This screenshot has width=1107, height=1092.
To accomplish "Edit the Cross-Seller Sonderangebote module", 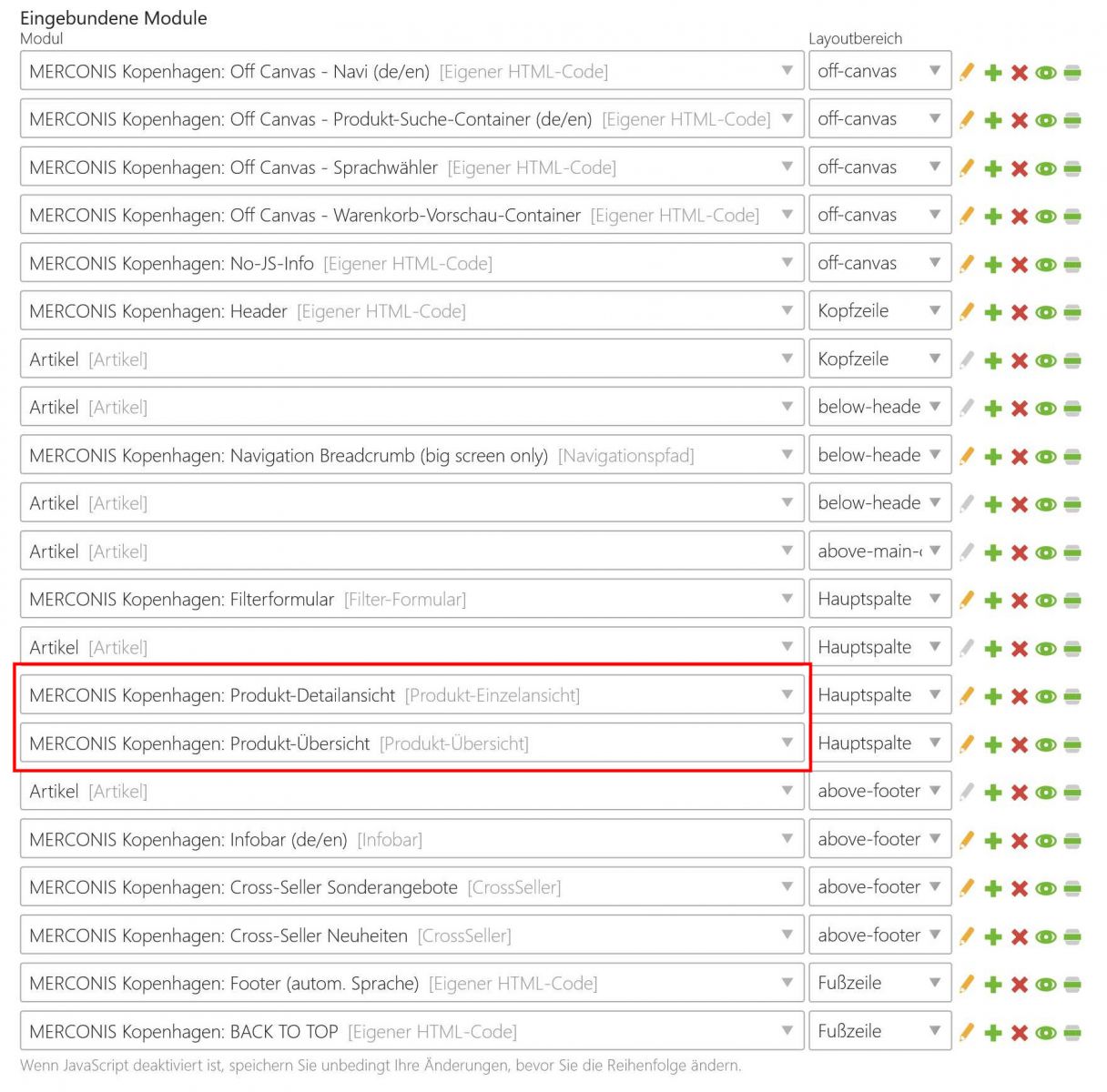I will tap(967, 888).
